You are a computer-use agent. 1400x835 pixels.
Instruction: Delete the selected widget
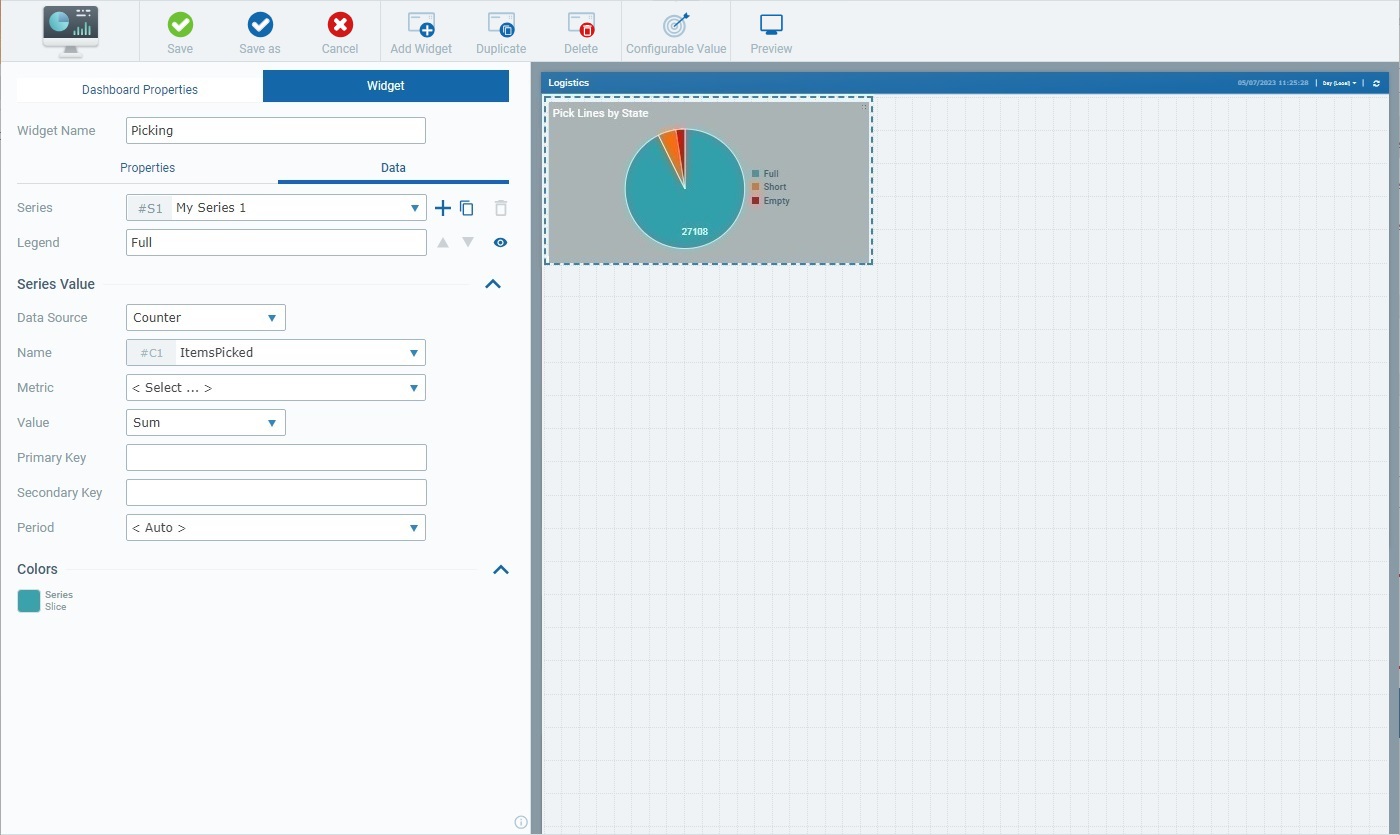point(580,30)
